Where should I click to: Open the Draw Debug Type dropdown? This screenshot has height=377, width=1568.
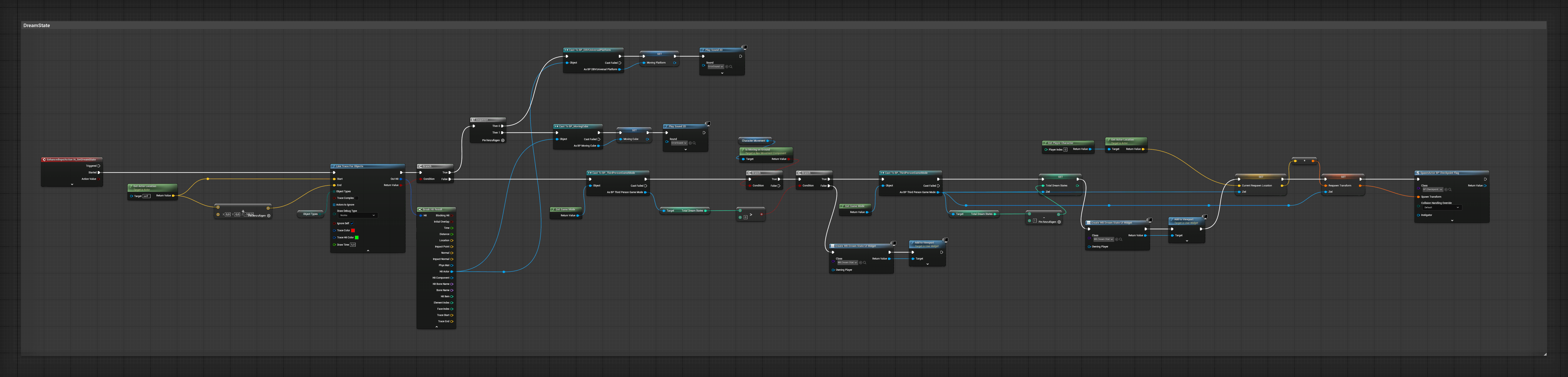click(358, 215)
